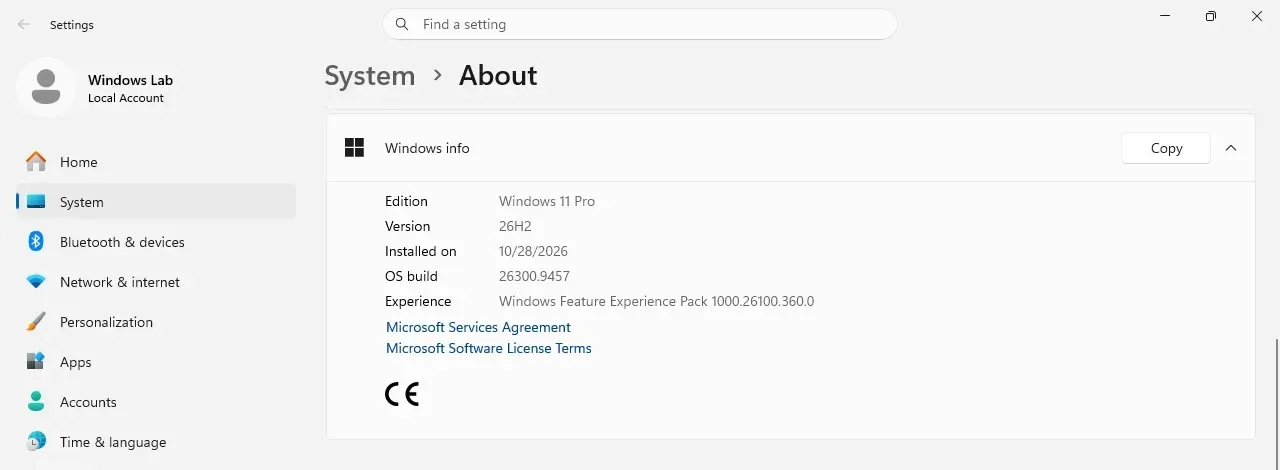Open Personalization settings
The image size is (1280, 470).
pos(156,322)
